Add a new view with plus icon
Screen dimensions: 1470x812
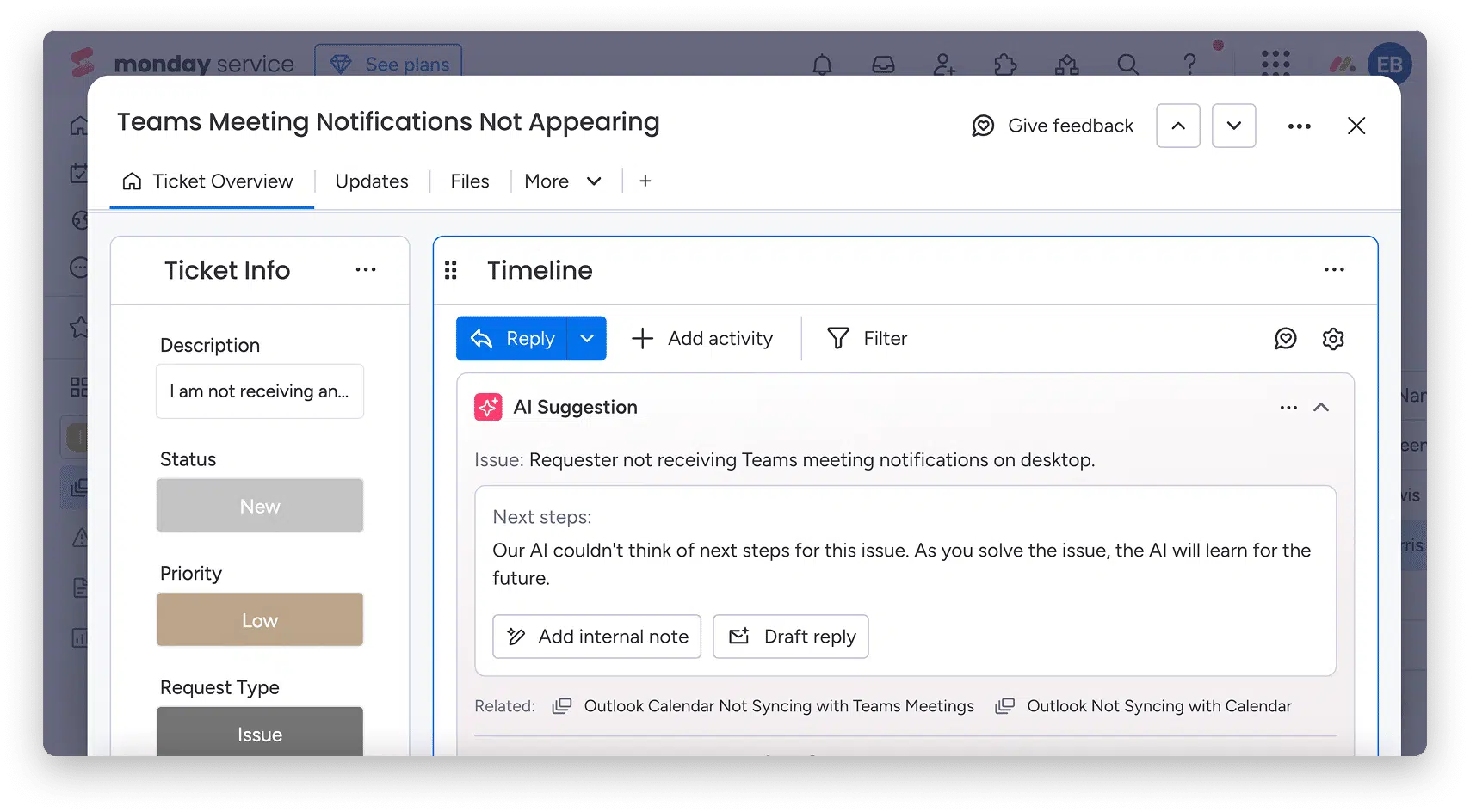pos(645,181)
